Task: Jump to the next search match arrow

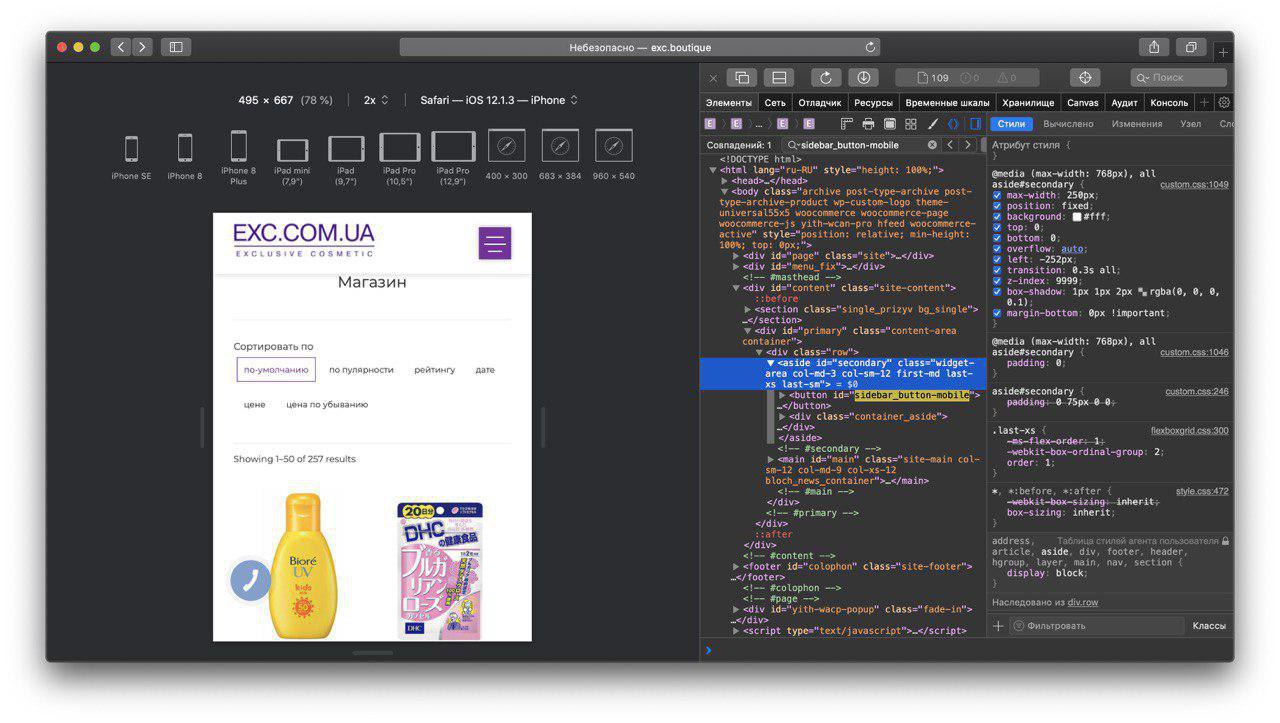Action: pos(967,145)
